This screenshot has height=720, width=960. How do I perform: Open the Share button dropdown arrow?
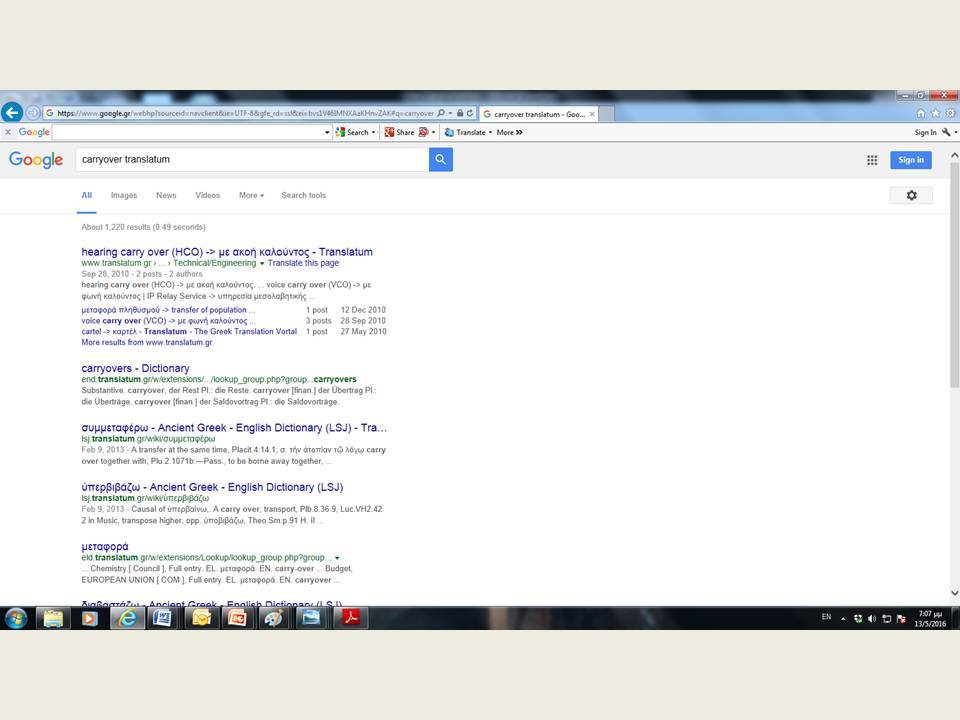pos(433,132)
